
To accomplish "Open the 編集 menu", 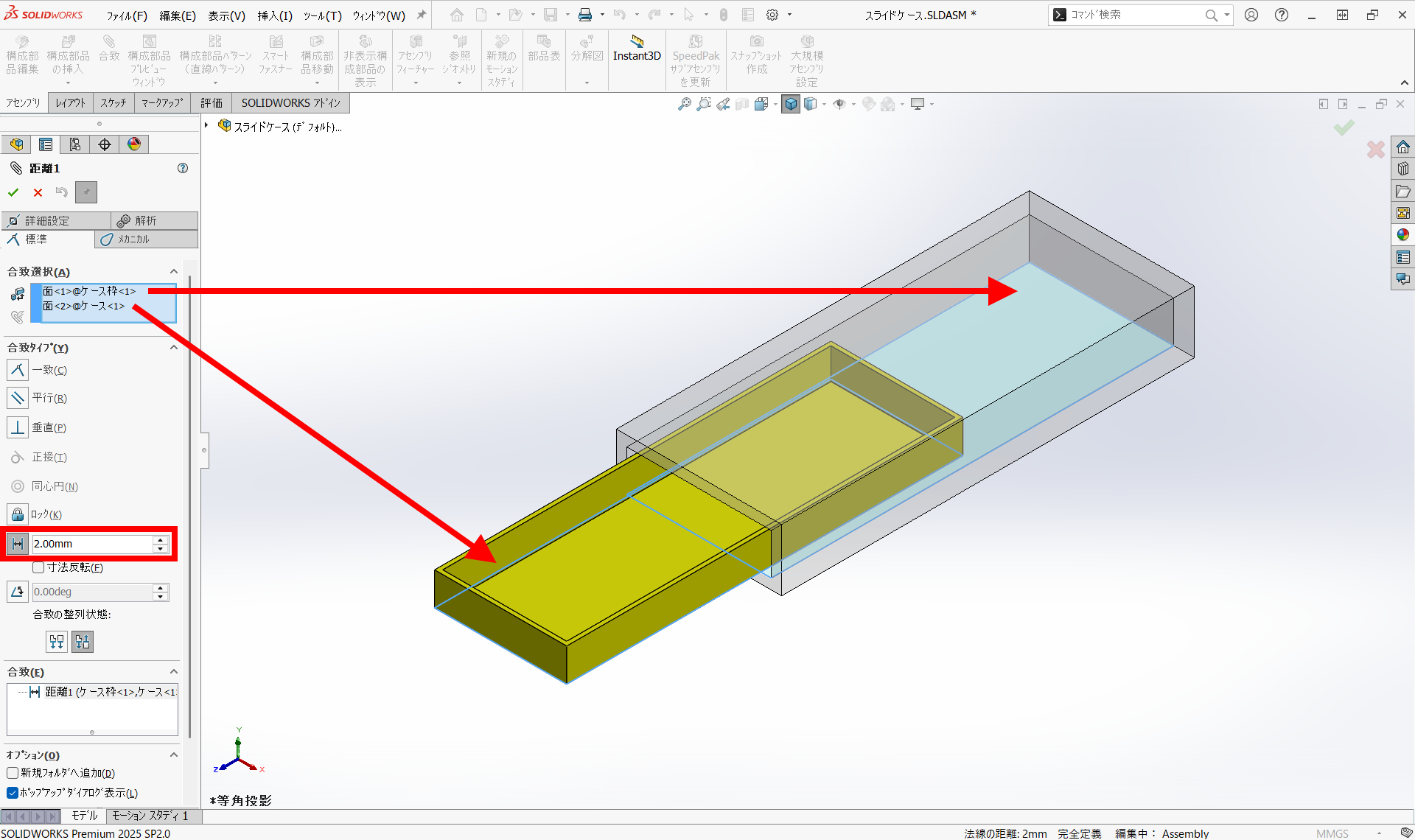I will tap(178, 15).
